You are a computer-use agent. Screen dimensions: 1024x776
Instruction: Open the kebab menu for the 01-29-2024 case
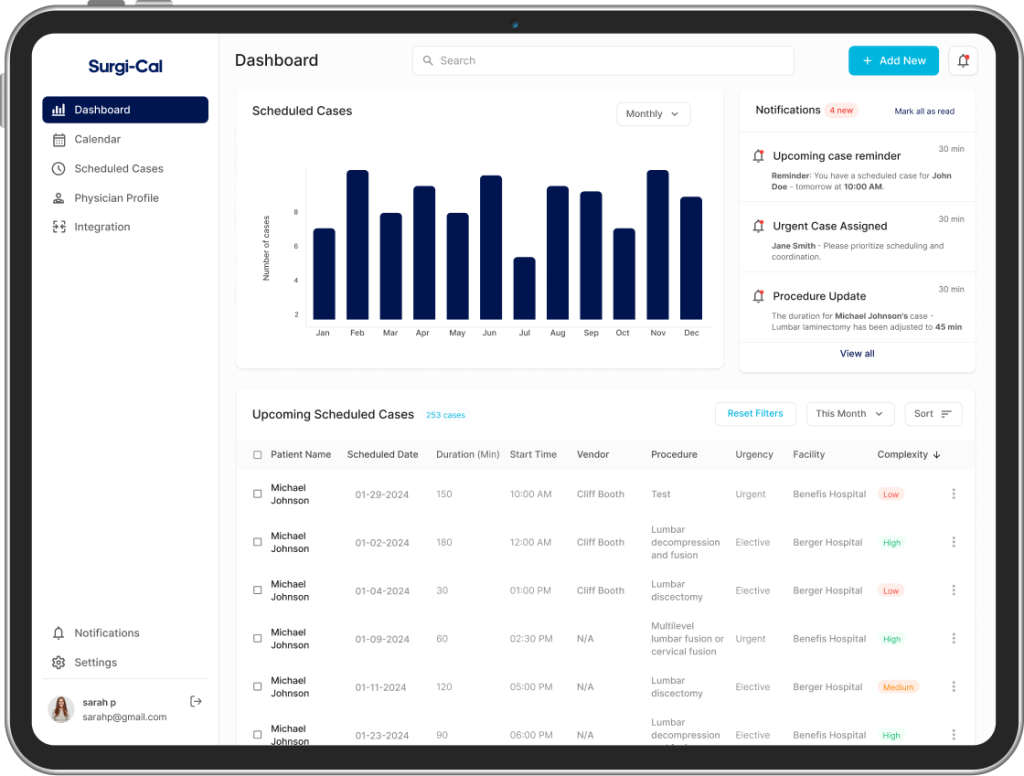[953, 494]
